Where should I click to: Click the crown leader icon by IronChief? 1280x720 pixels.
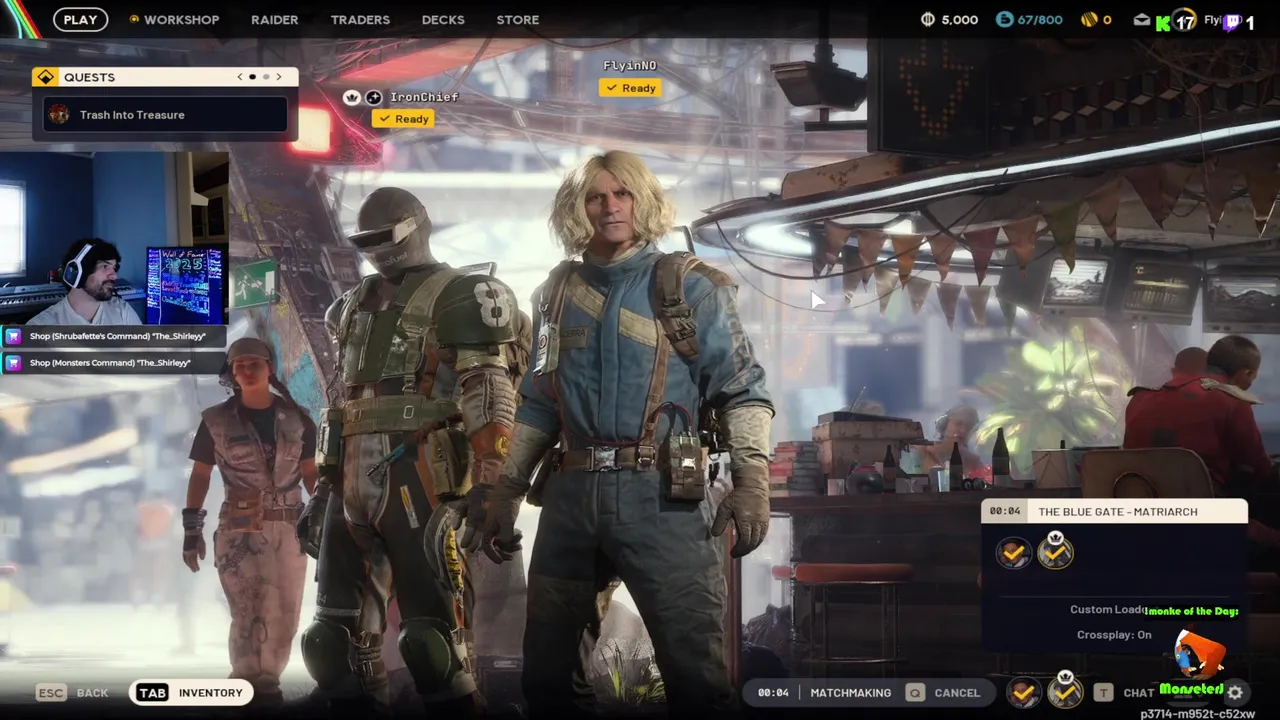pyautogui.click(x=351, y=97)
